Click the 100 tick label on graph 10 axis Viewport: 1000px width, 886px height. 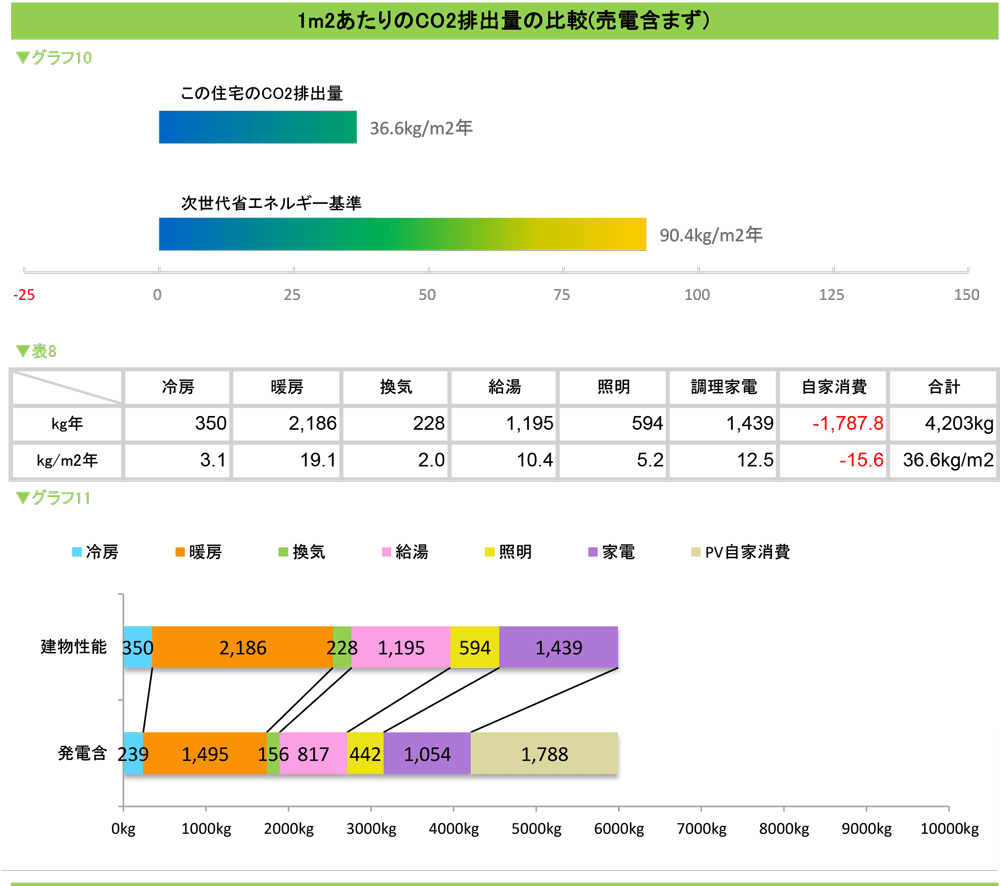pos(697,295)
